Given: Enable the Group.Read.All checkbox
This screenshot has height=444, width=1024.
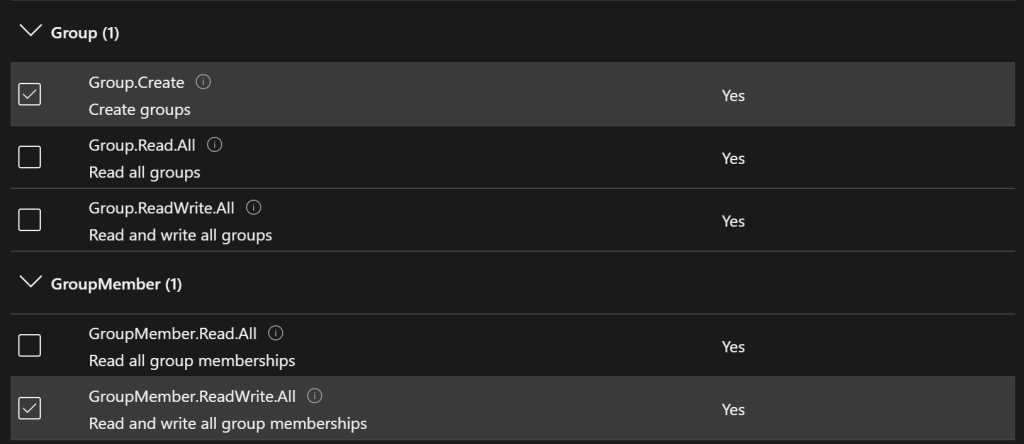Looking at the screenshot, I should tap(30, 158).
